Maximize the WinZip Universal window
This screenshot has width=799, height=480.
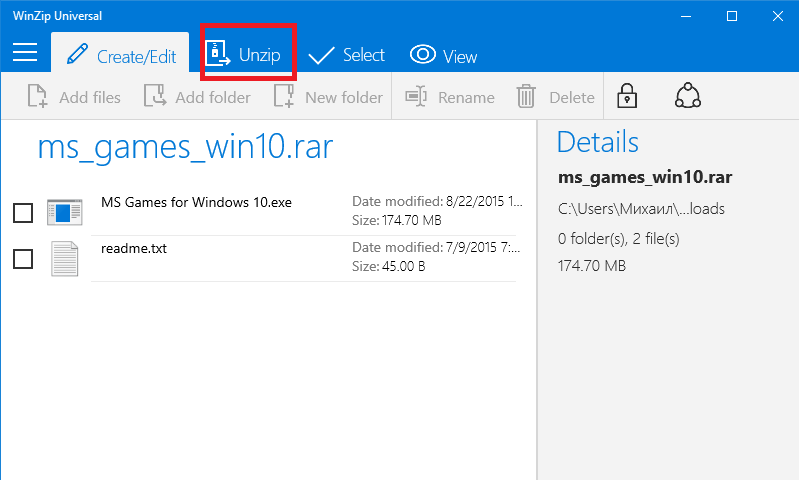[x=732, y=16]
